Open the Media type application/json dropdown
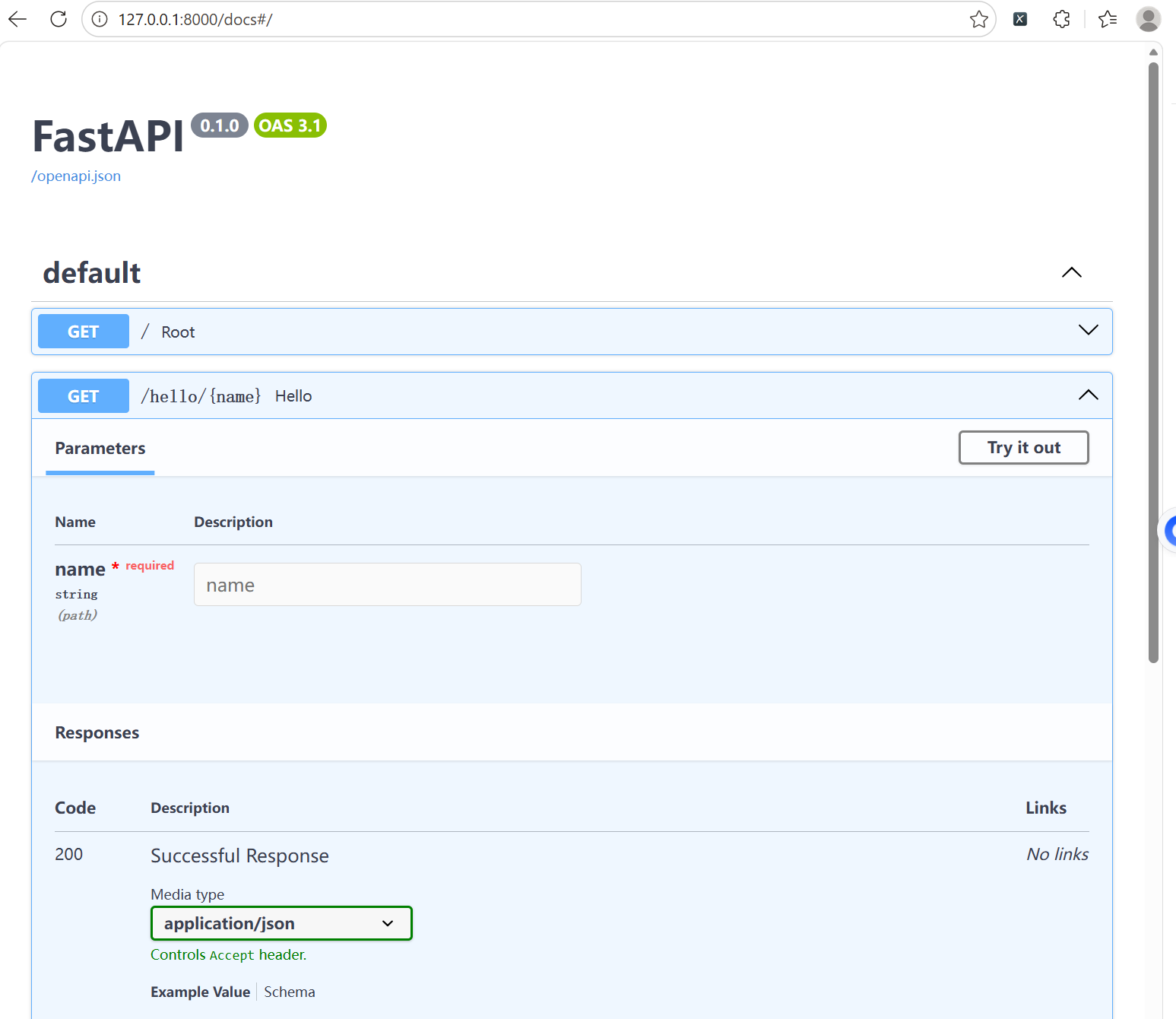1176x1019 pixels. pyautogui.click(x=281, y=923)
